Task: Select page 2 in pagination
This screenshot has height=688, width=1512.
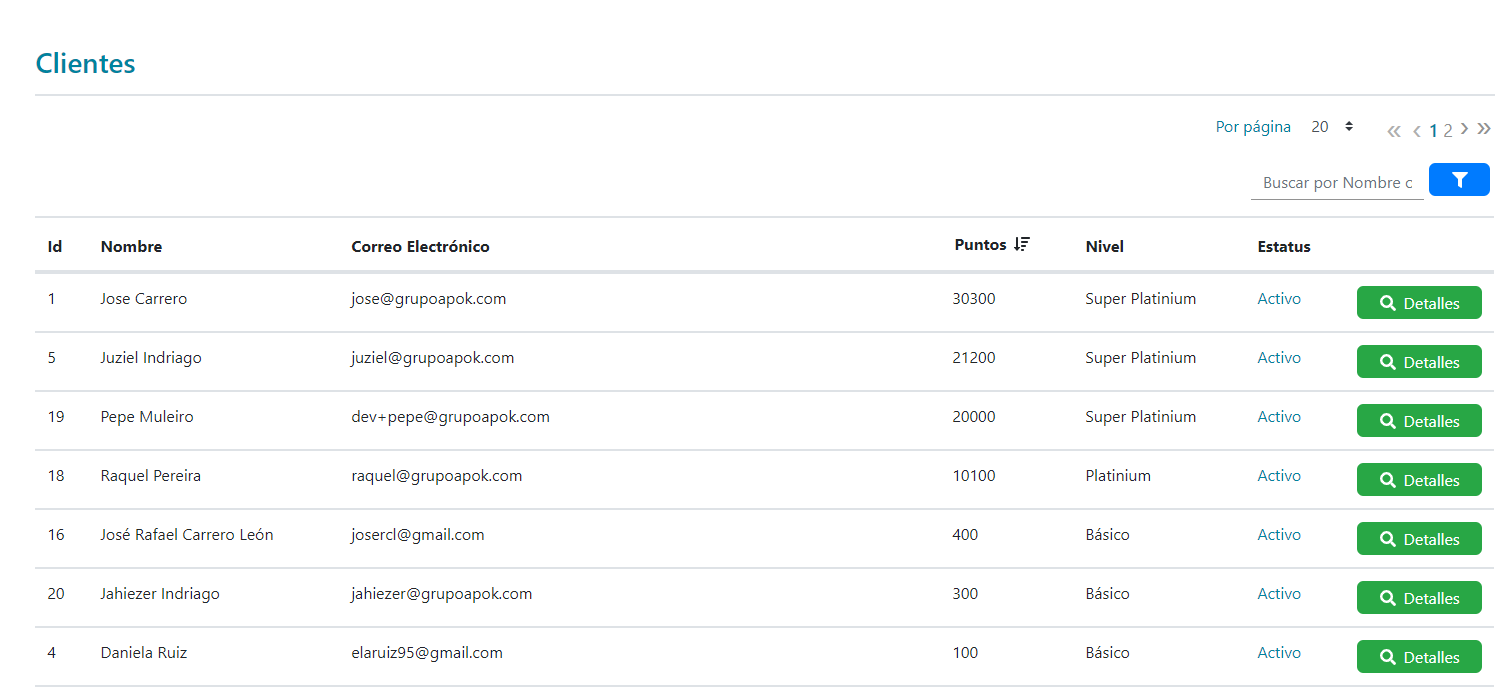Action: (x=1448, y=130)
